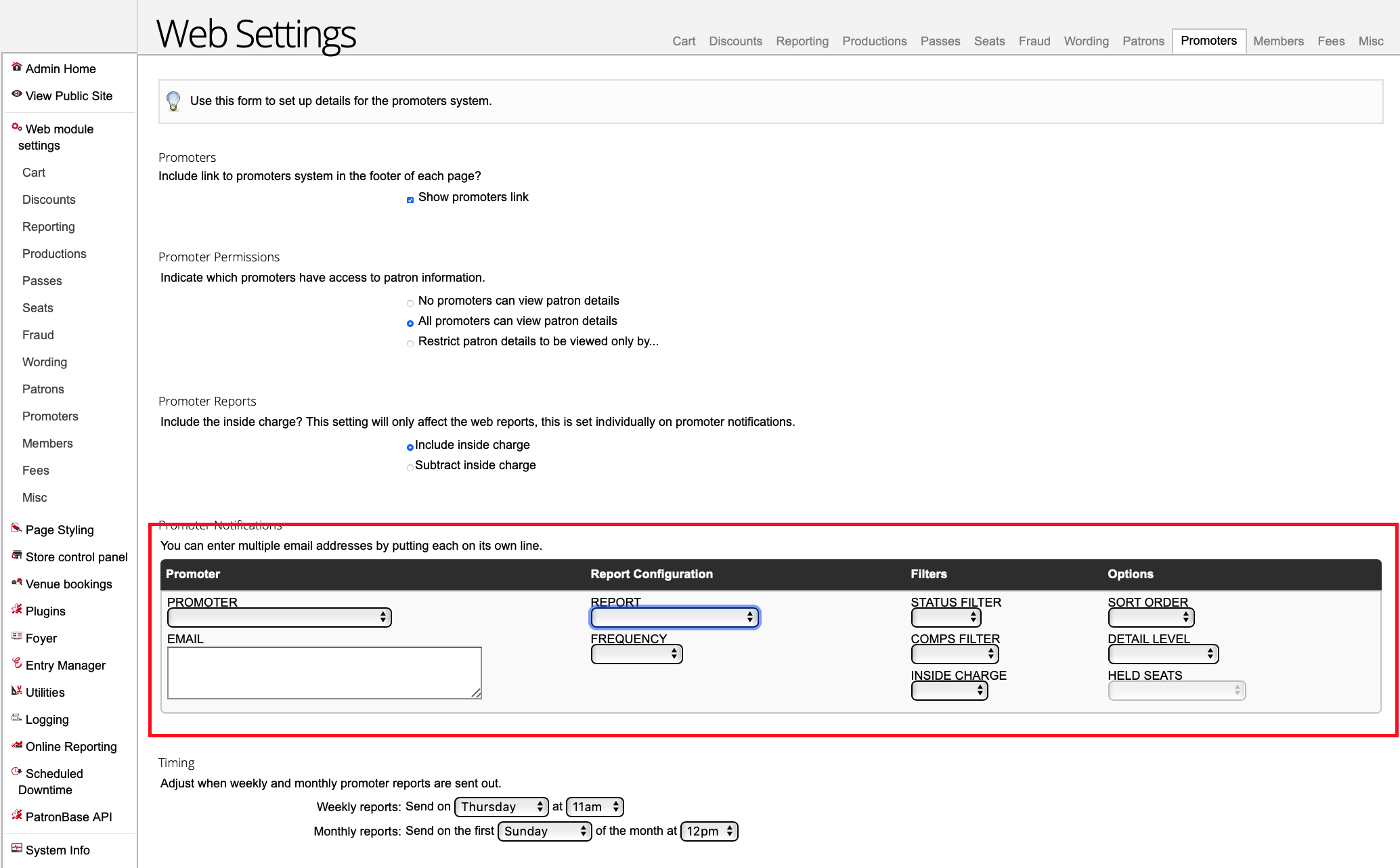1400x868 pixels.
Task: Click the Entry Manager icon
Action: pyautogui.click(x=16, y=664)
